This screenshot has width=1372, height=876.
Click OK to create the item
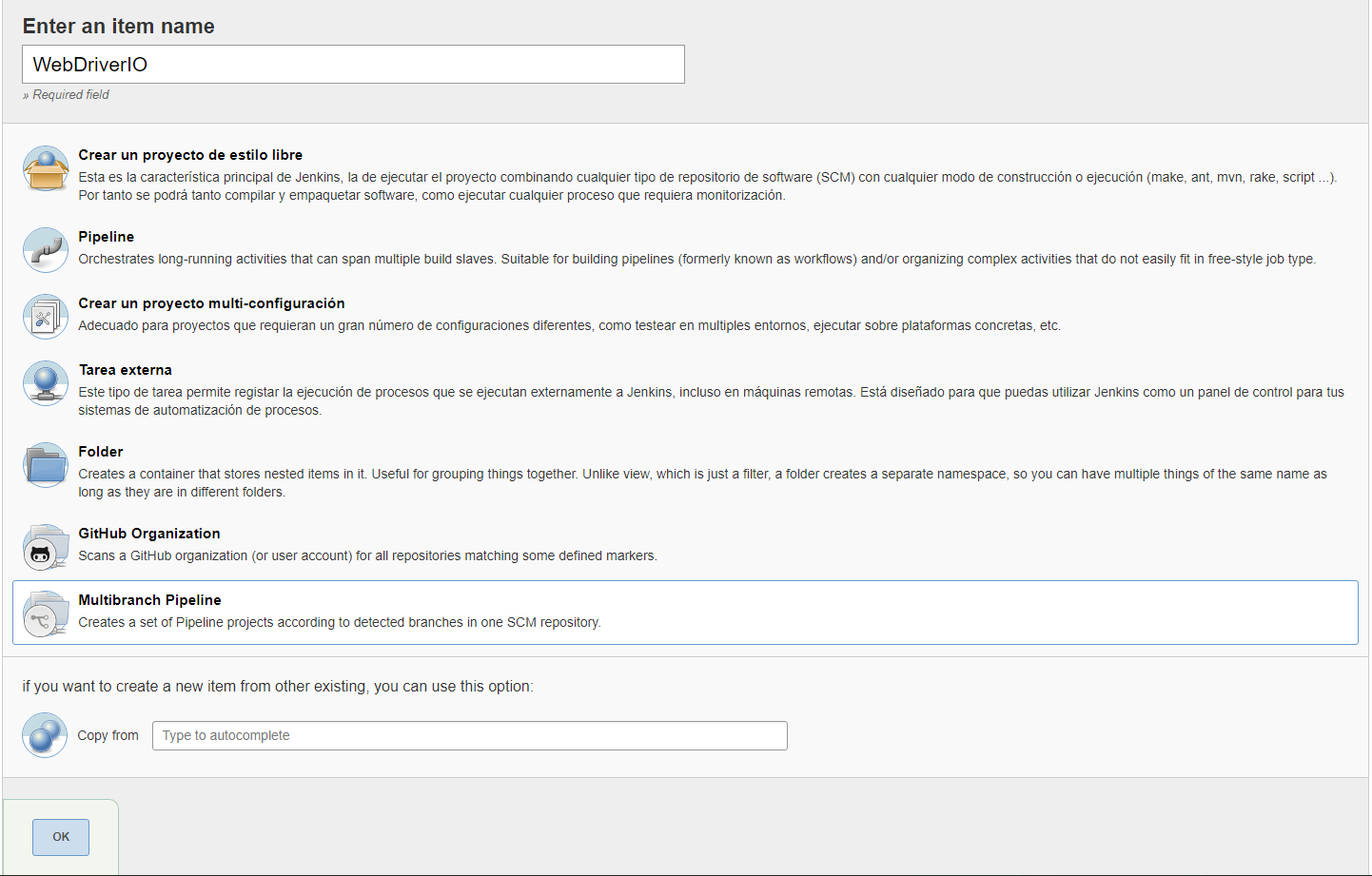point(61,837)
